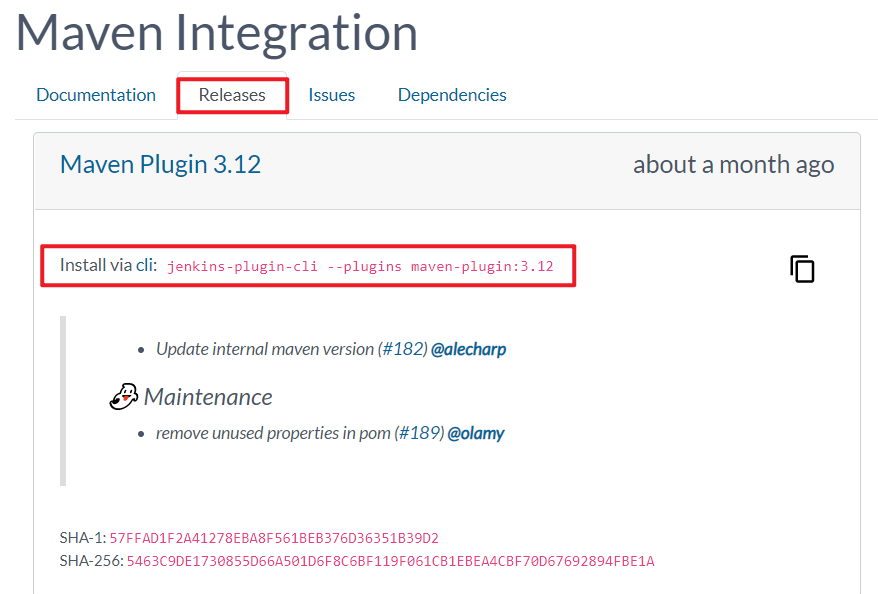878x594 pixels.
Task: Go to the Dependencies tab
Action: tap(452, 95)
